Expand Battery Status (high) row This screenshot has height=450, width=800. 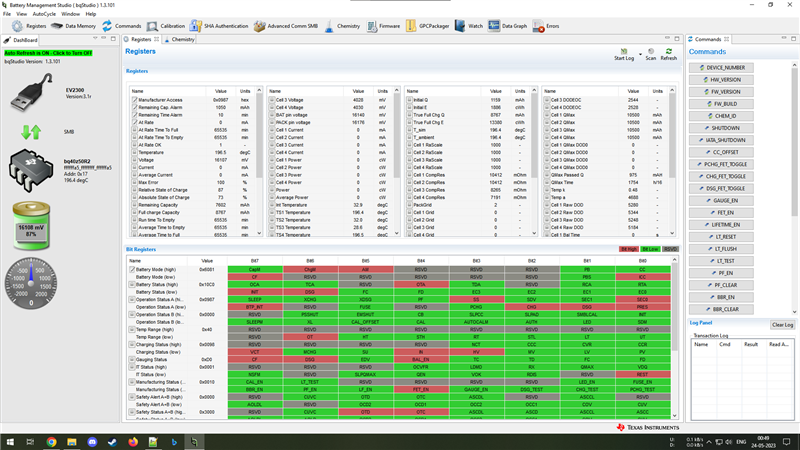point(132,285)
